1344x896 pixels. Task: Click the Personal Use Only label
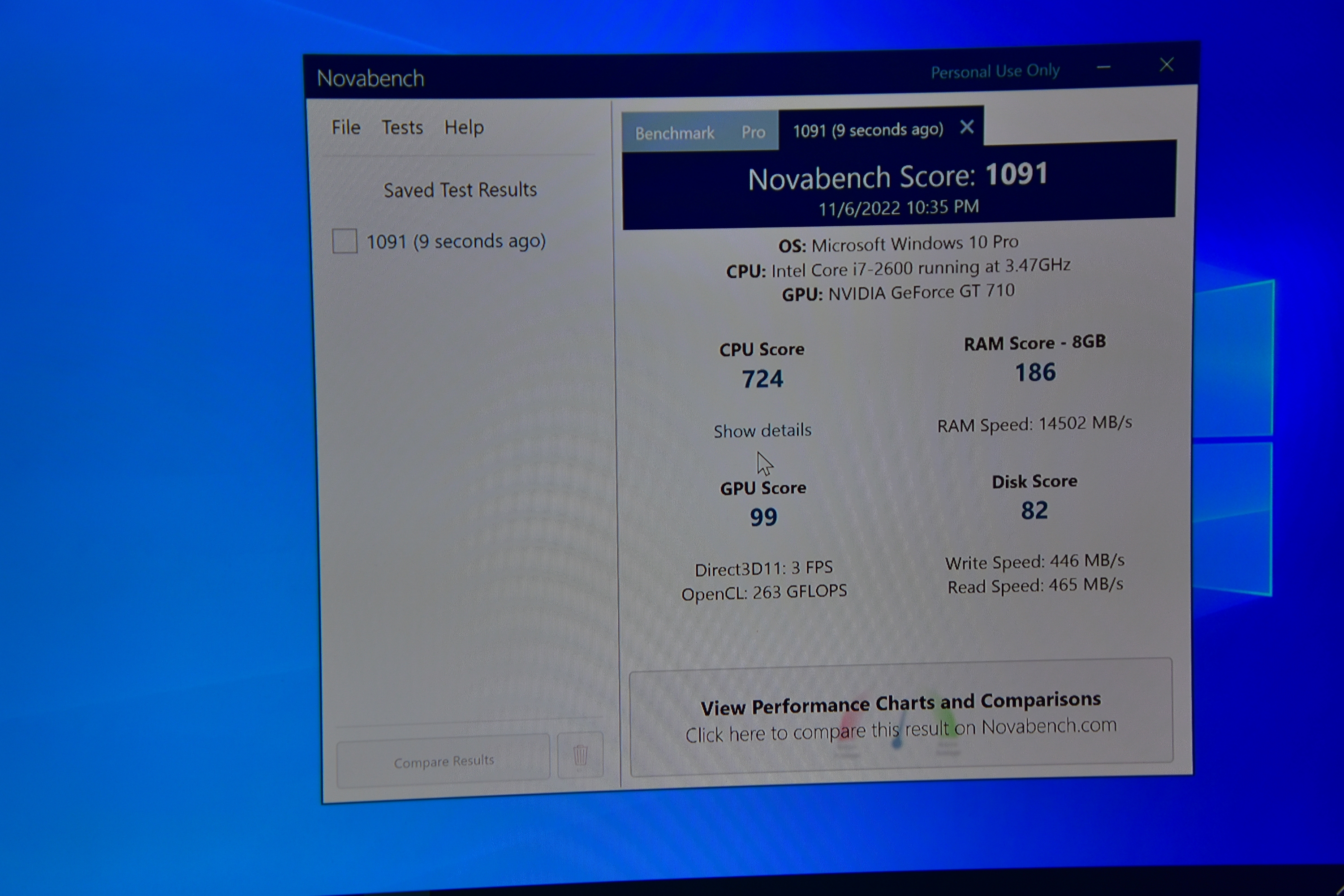pyautogui.click(x=995, y=71)
